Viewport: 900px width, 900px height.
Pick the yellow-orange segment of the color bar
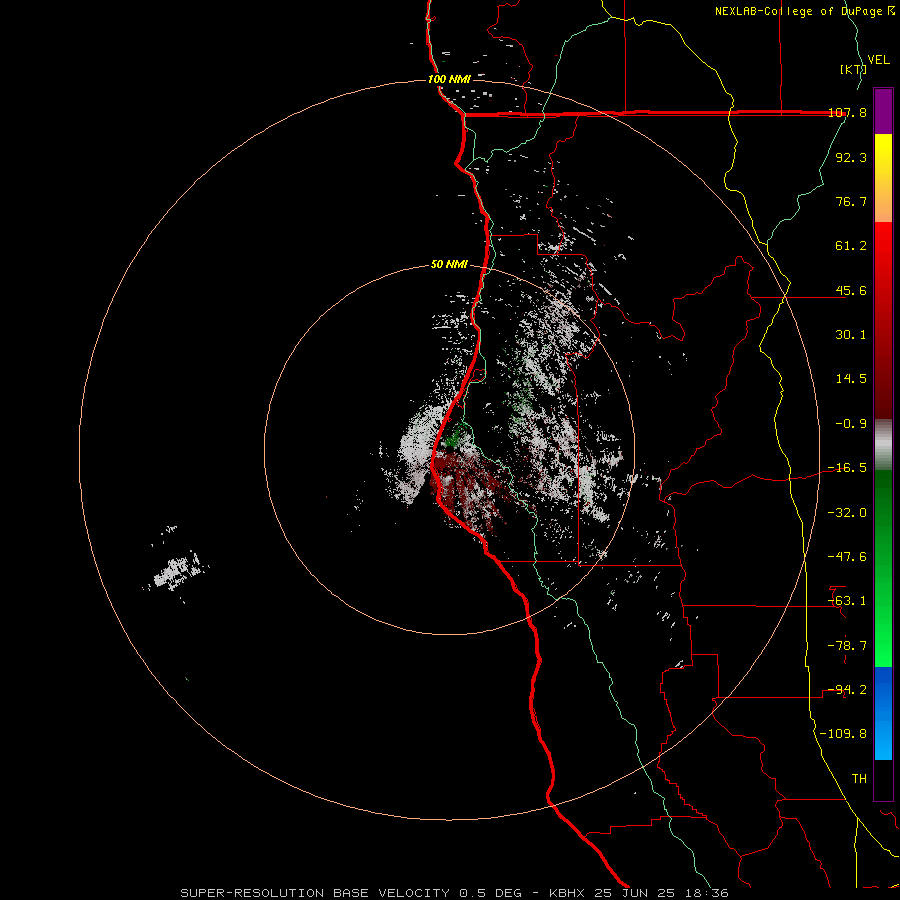(x=883, y=178)
